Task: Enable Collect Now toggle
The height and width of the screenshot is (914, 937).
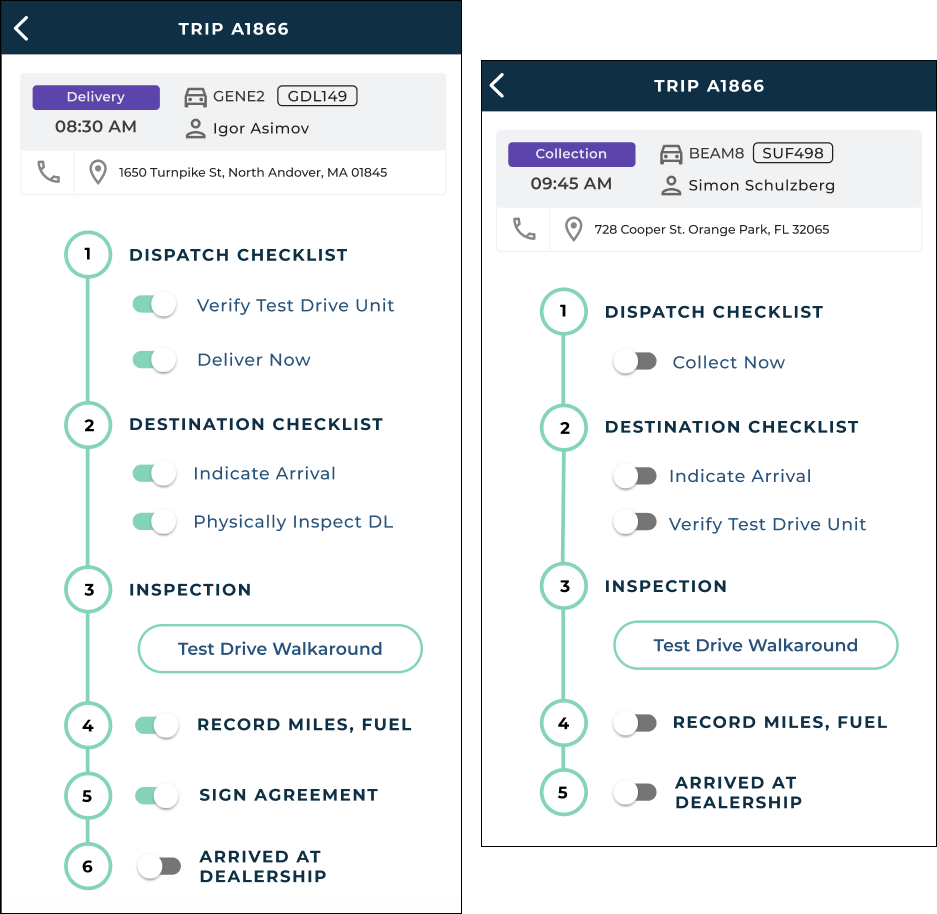Action: (x=635, y=362)
